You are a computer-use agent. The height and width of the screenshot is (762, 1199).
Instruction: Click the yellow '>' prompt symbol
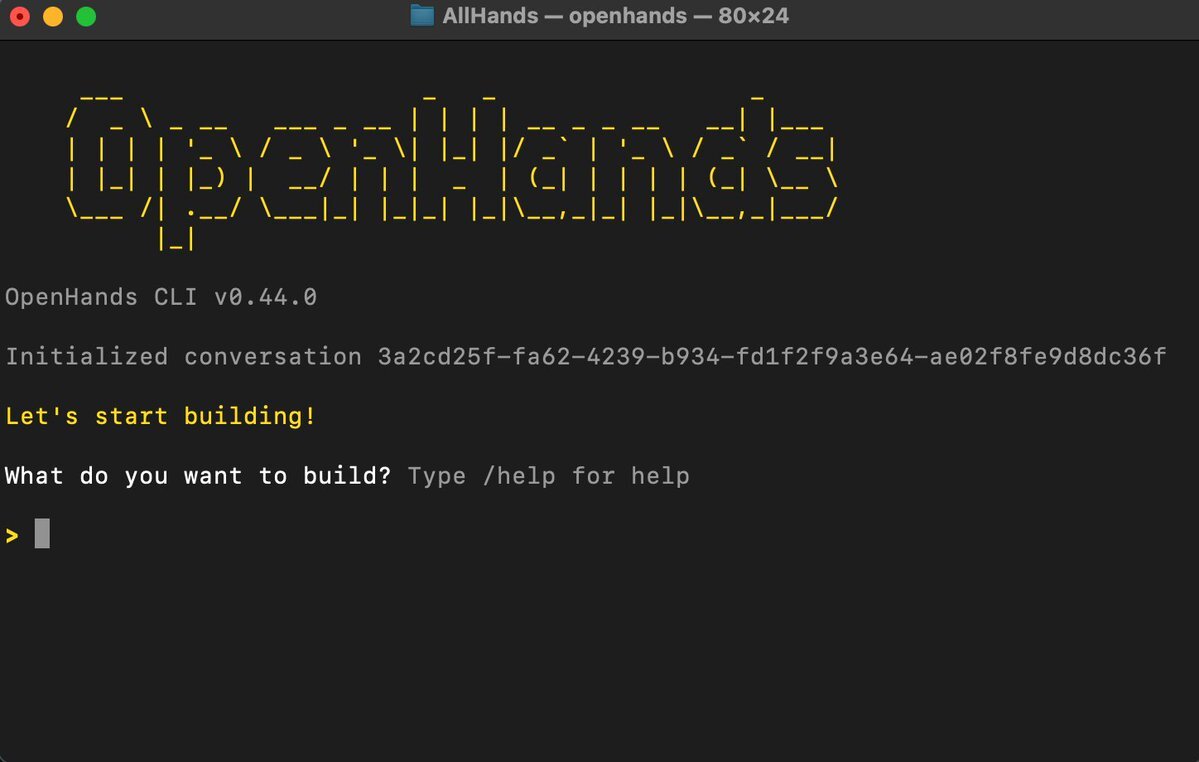pos(12,535)
